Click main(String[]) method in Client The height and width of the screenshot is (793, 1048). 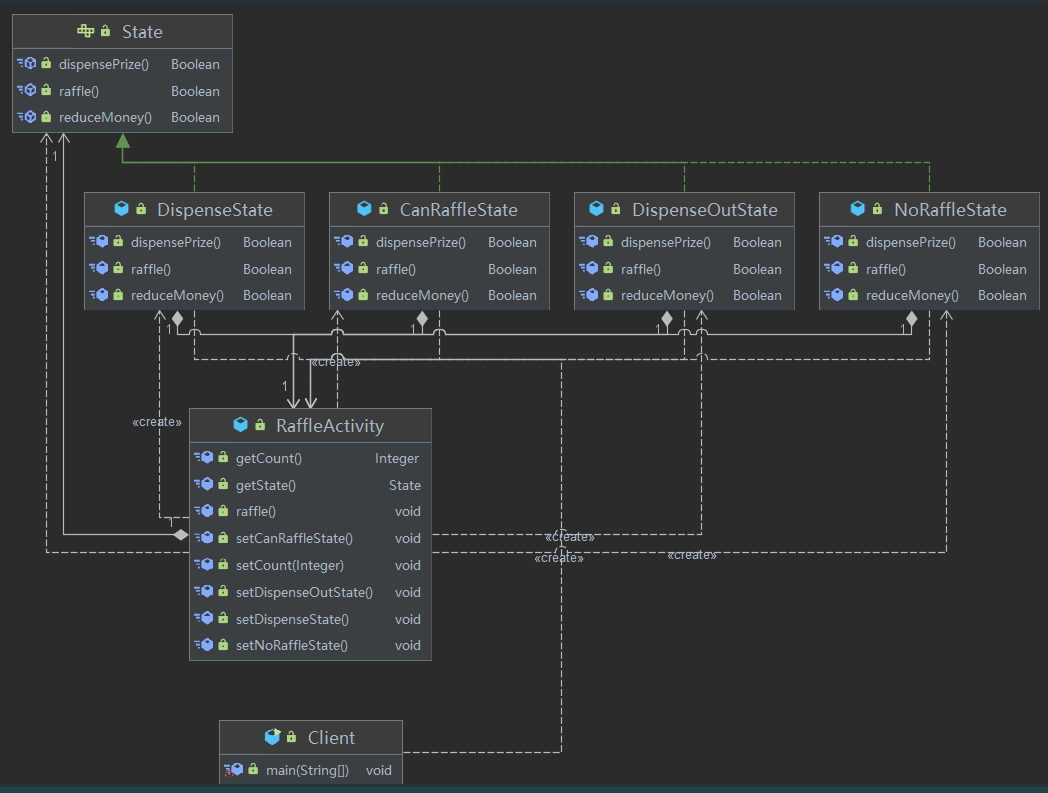pyautogui.click(x=307, y=770)
